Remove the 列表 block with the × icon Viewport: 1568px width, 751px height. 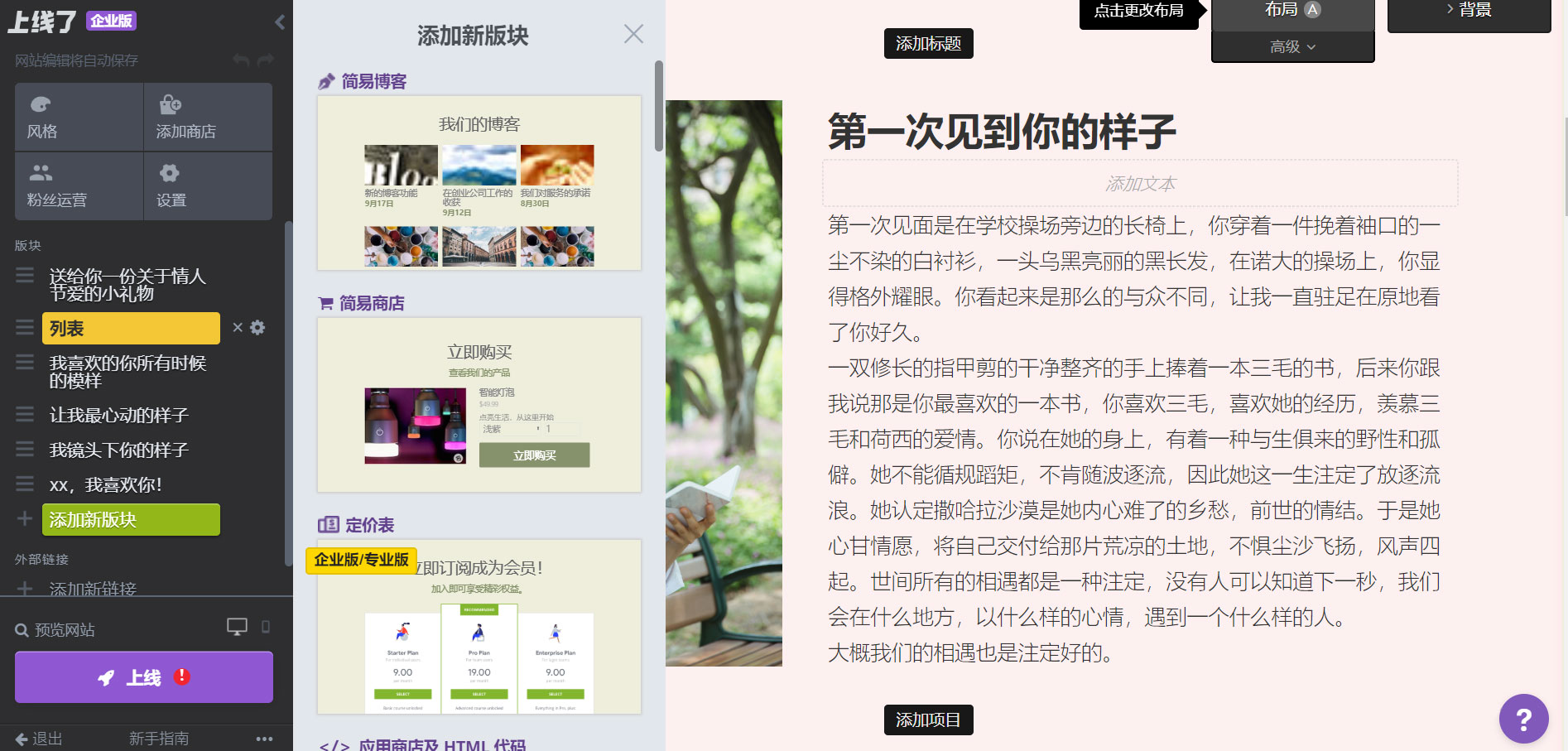tap(236, 328)
